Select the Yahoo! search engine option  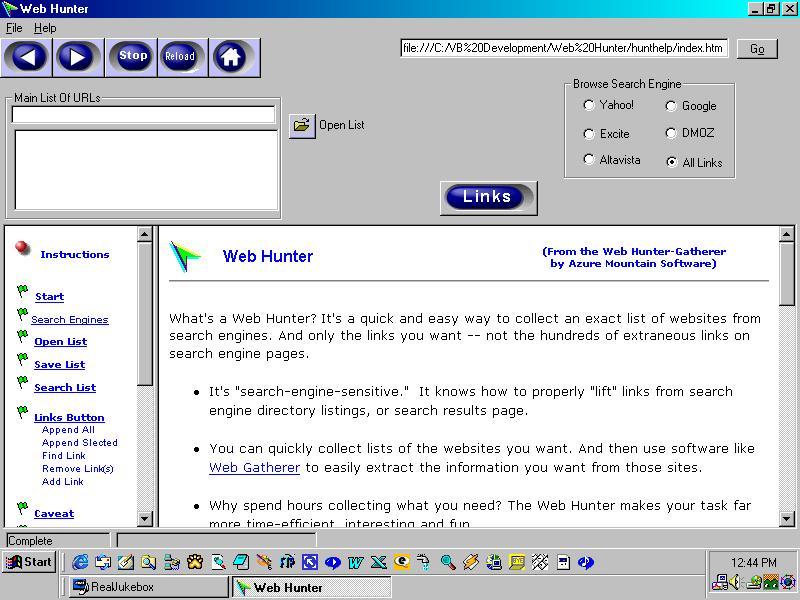tap(589, 105)
